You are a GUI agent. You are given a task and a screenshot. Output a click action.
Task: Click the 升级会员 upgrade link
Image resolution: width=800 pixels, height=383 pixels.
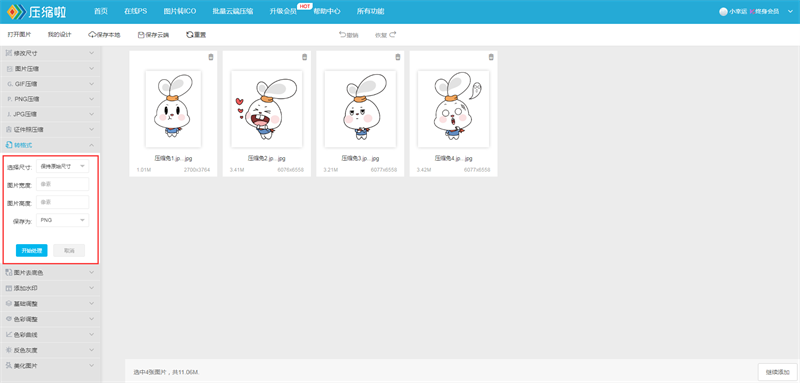pos(283,11)
